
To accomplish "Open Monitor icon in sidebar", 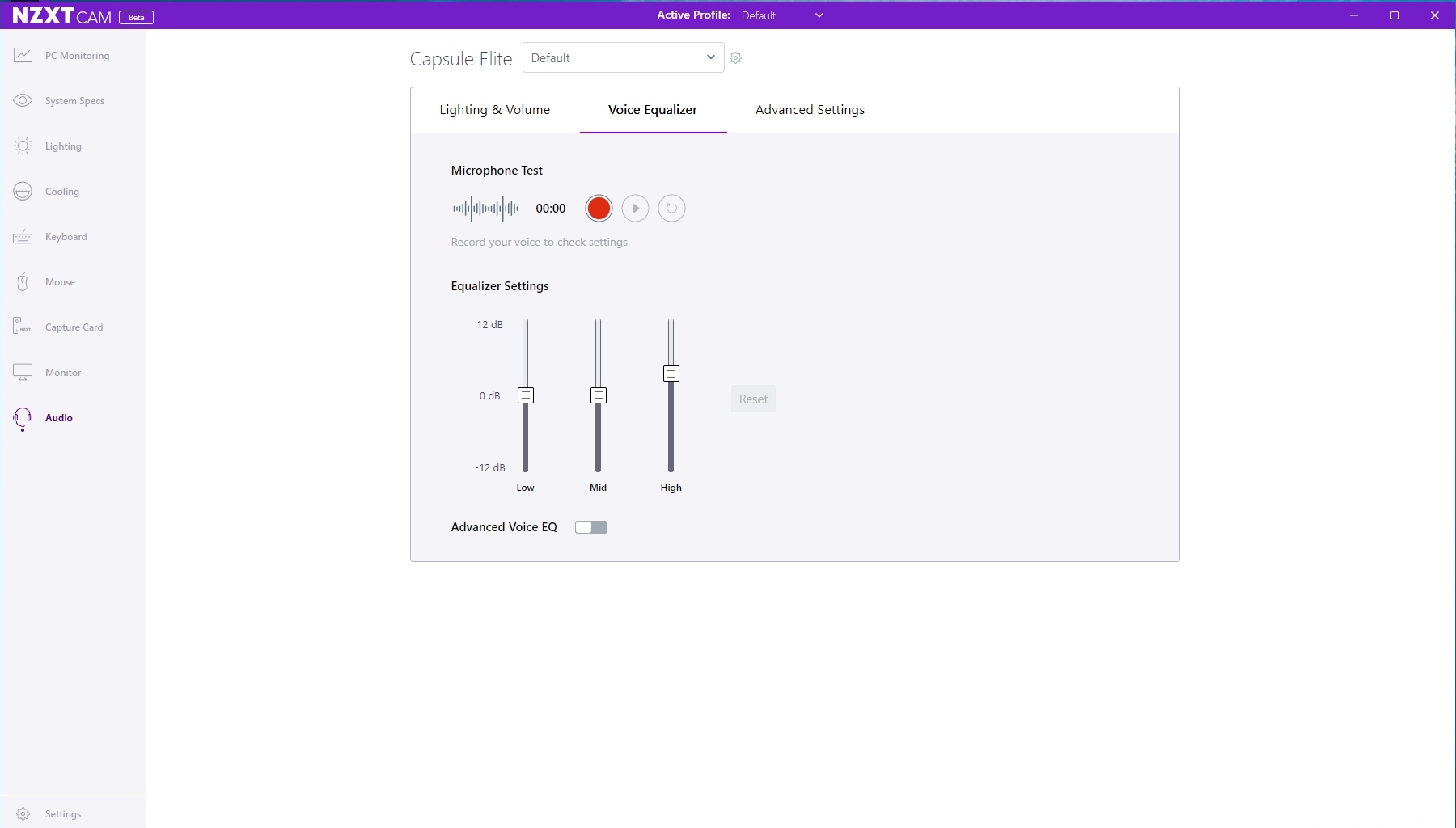I will click(23, 372).
